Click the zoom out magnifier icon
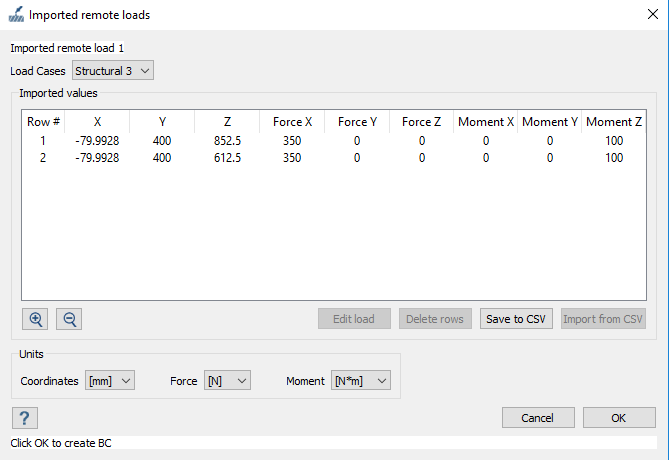Screen dimensions: 669x460 tap(69, 319)
